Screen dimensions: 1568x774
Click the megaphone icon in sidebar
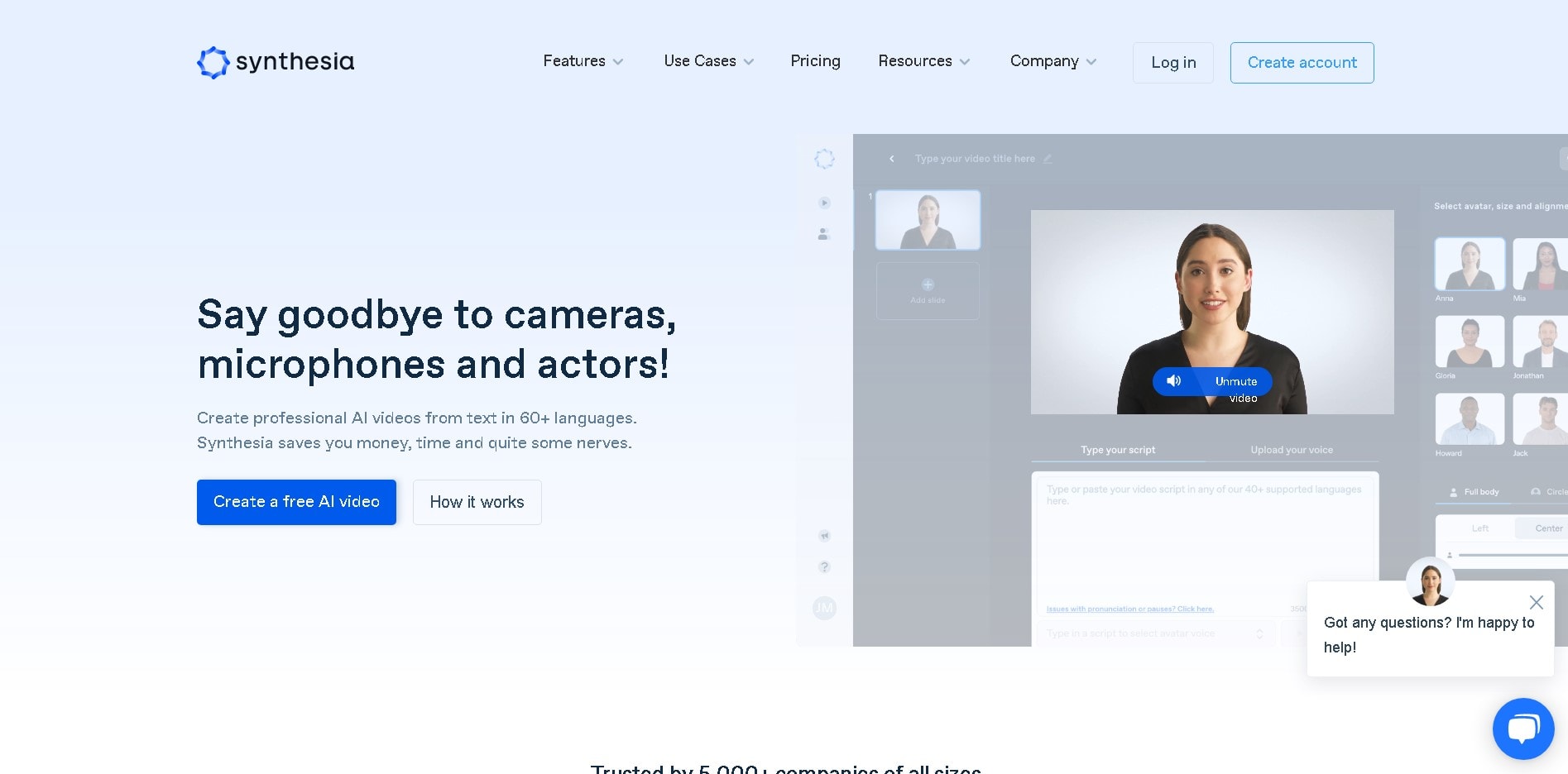click(x=824, y=536)
